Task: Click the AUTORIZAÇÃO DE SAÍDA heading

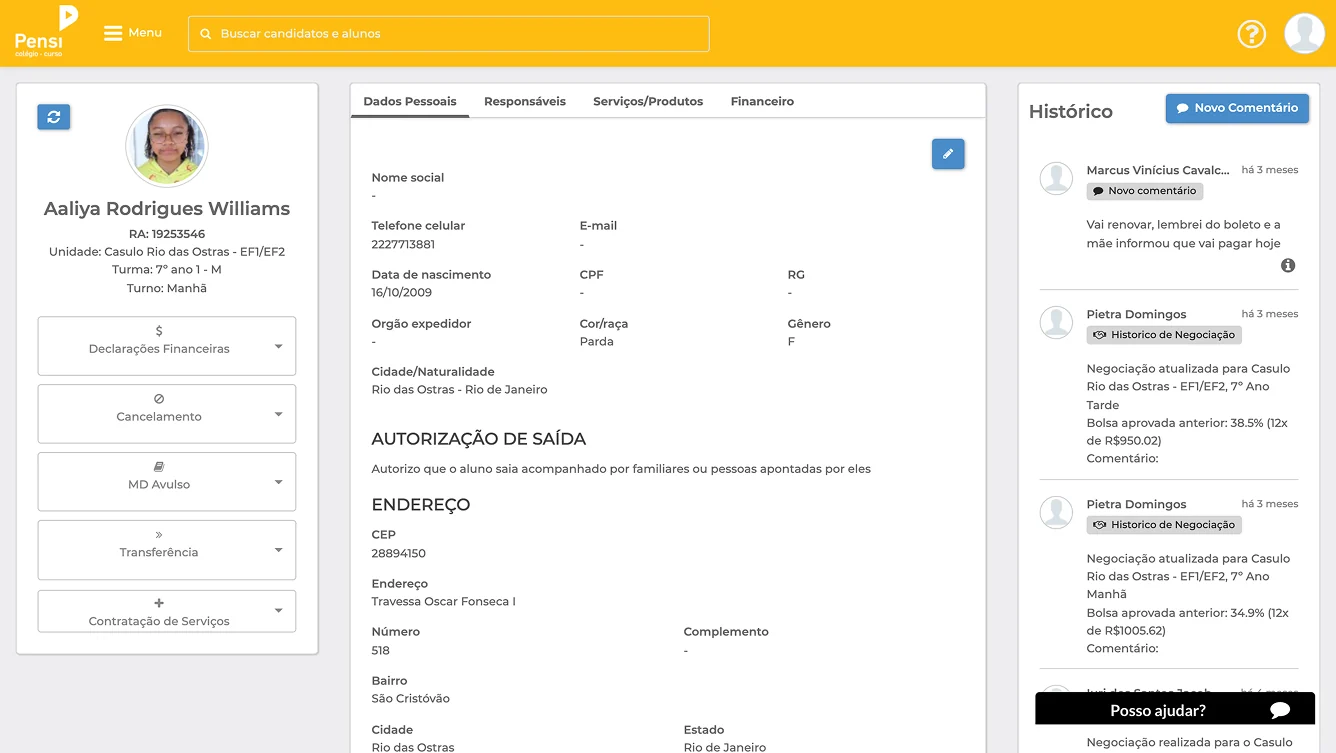Action: pyautogui.click(x=479, y=439)
